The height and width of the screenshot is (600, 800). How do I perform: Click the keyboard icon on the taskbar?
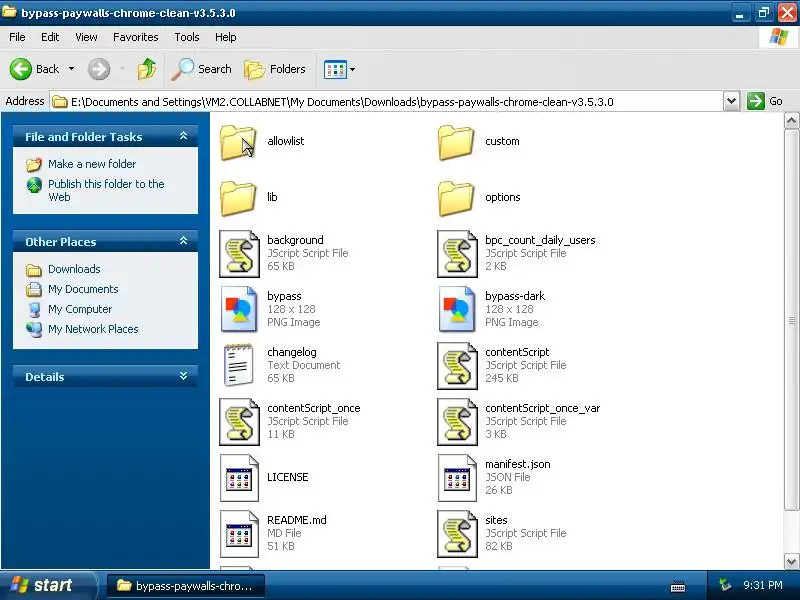[678, 587]
